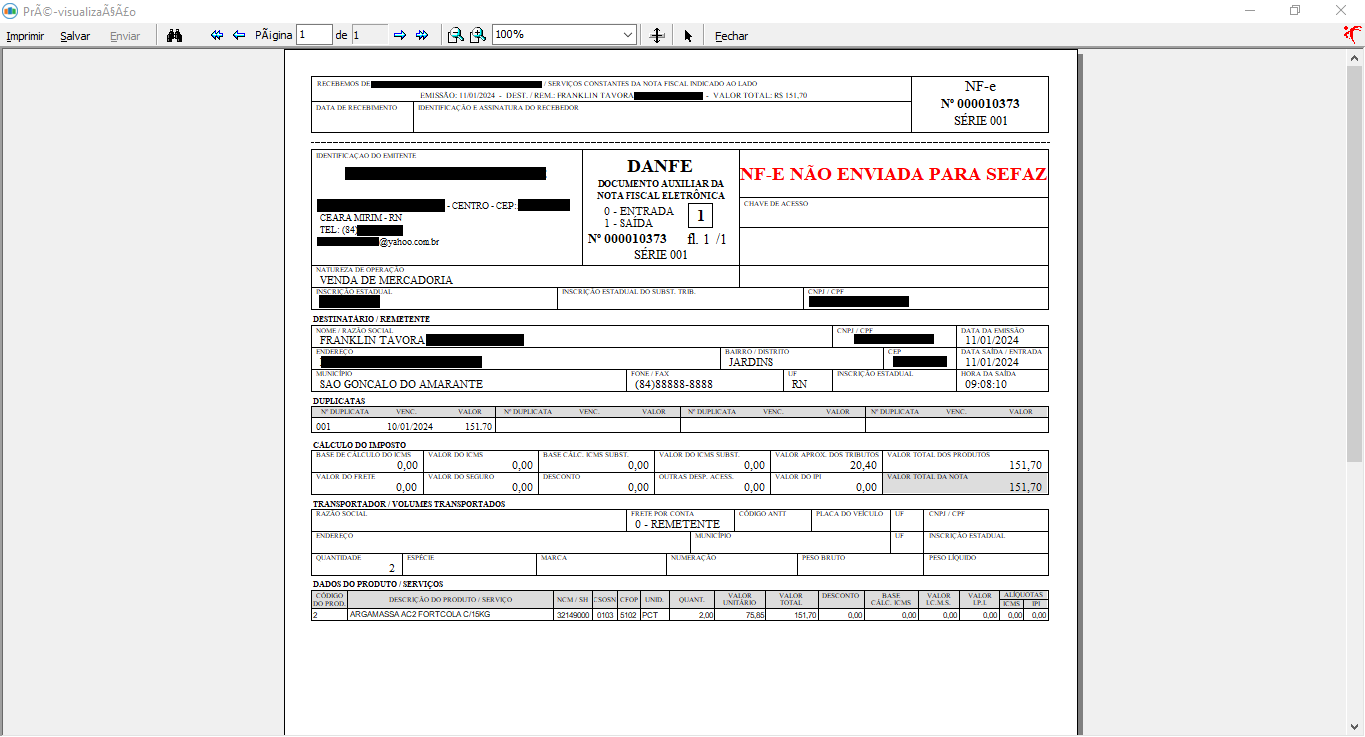Click the zoom in magnifier icon
Image resolution: width=1365 pixels, height=737 pixels.
click(x=478, y=35)
